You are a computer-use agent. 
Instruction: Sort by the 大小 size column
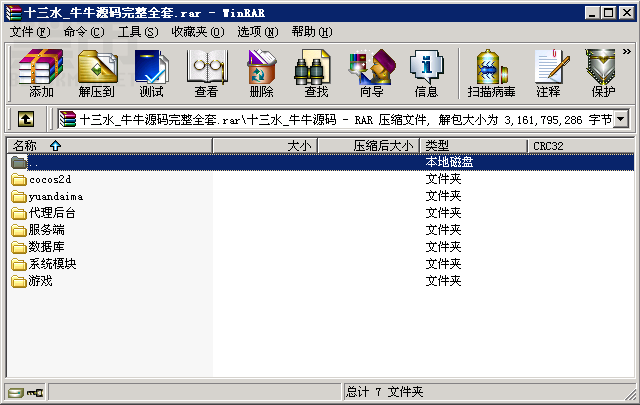pyautogui.click(x=265, y=146)
